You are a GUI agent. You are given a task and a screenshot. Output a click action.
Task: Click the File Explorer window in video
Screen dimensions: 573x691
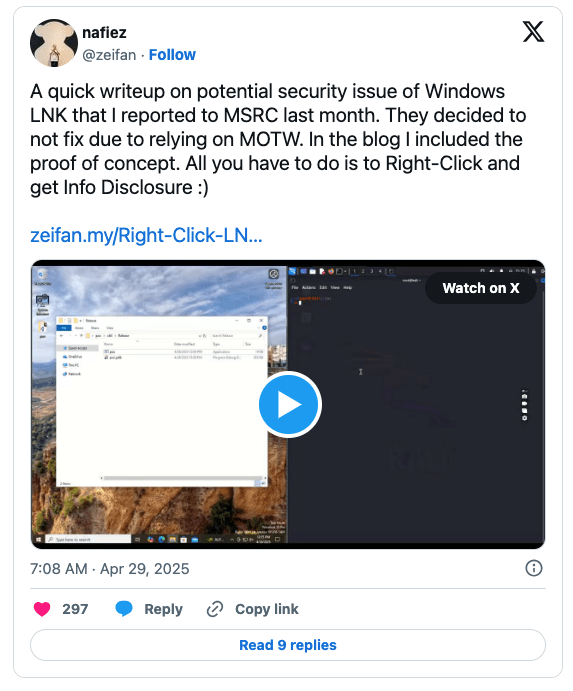coord(162,402)
